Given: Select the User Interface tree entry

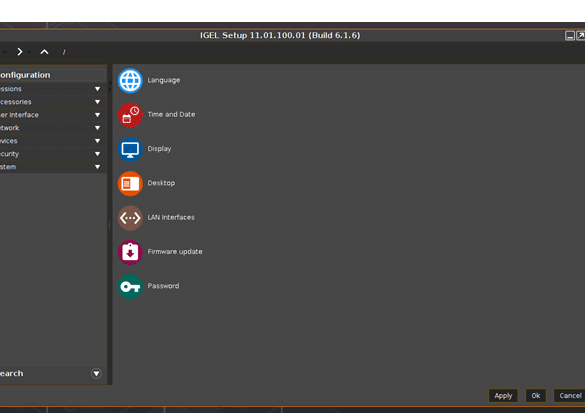Looking at the screenshot, I should 53,115.
